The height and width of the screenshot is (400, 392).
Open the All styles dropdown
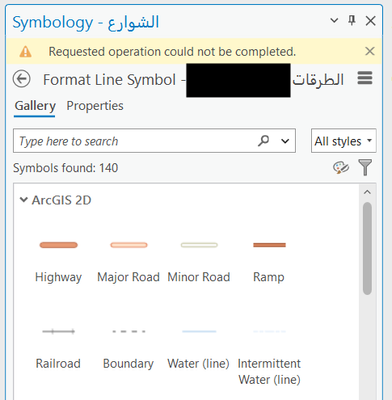(344, 141)
